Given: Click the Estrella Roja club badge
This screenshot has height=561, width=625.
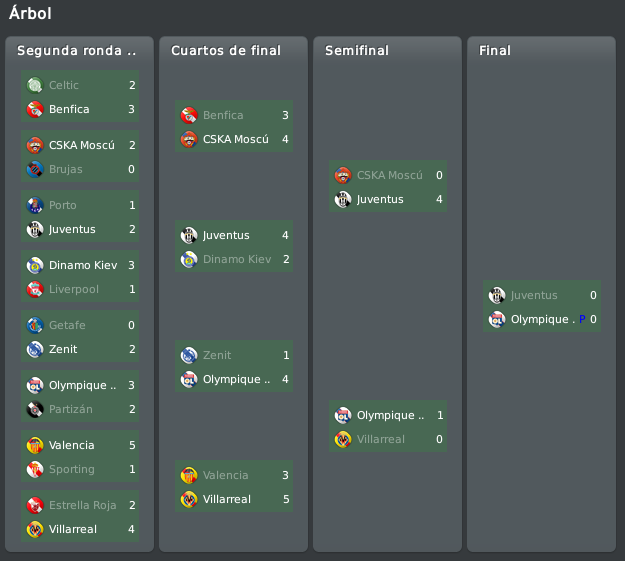Looking at the screenshot, I should click(35, 505).
